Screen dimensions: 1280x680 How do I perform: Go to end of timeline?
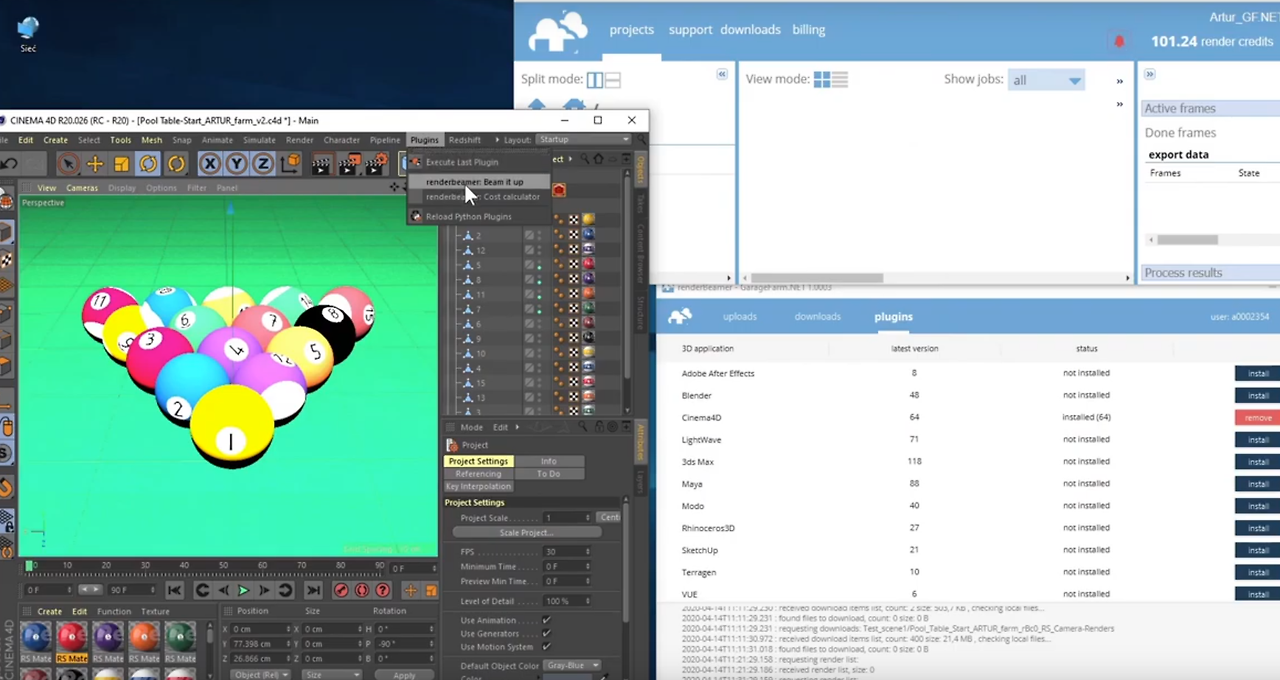point(313,590)
